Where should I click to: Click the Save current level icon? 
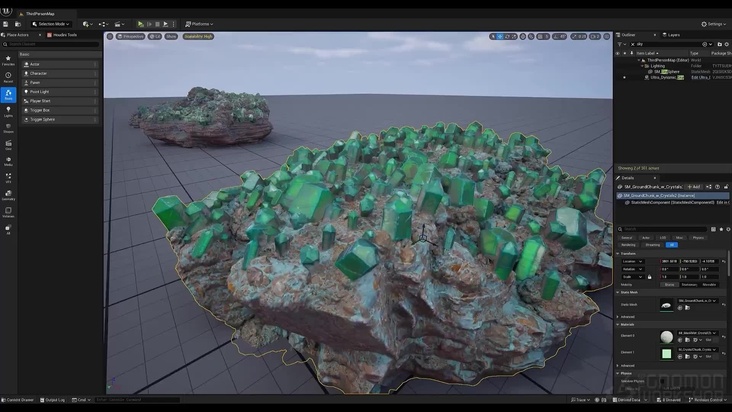pos(6,24)
